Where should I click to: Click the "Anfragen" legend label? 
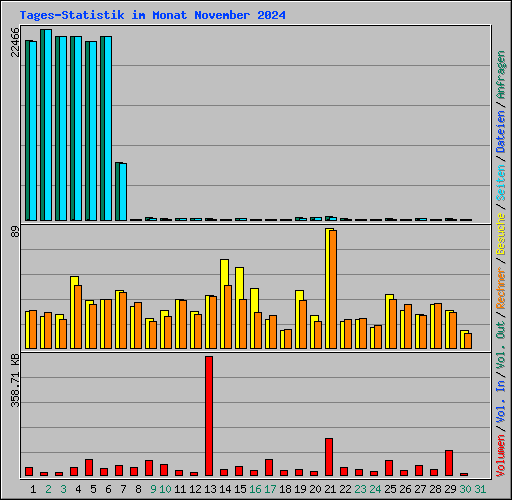coord(501,75)
